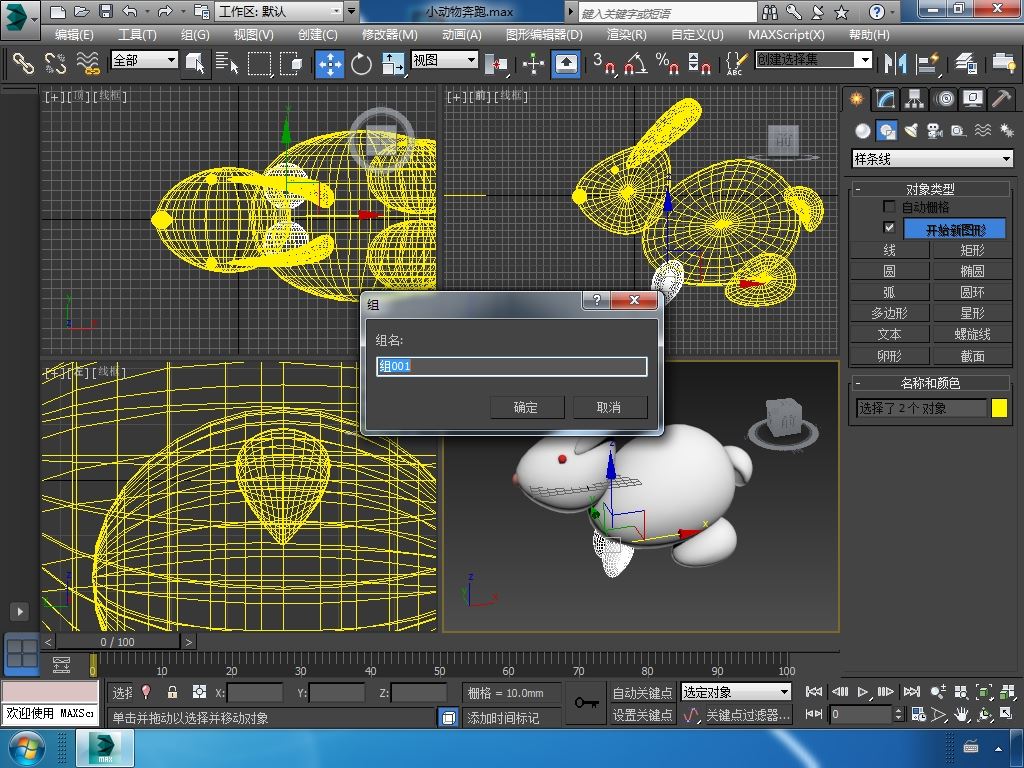
Task: Click the time slider 0 / 100 handle
Action: 118,642
